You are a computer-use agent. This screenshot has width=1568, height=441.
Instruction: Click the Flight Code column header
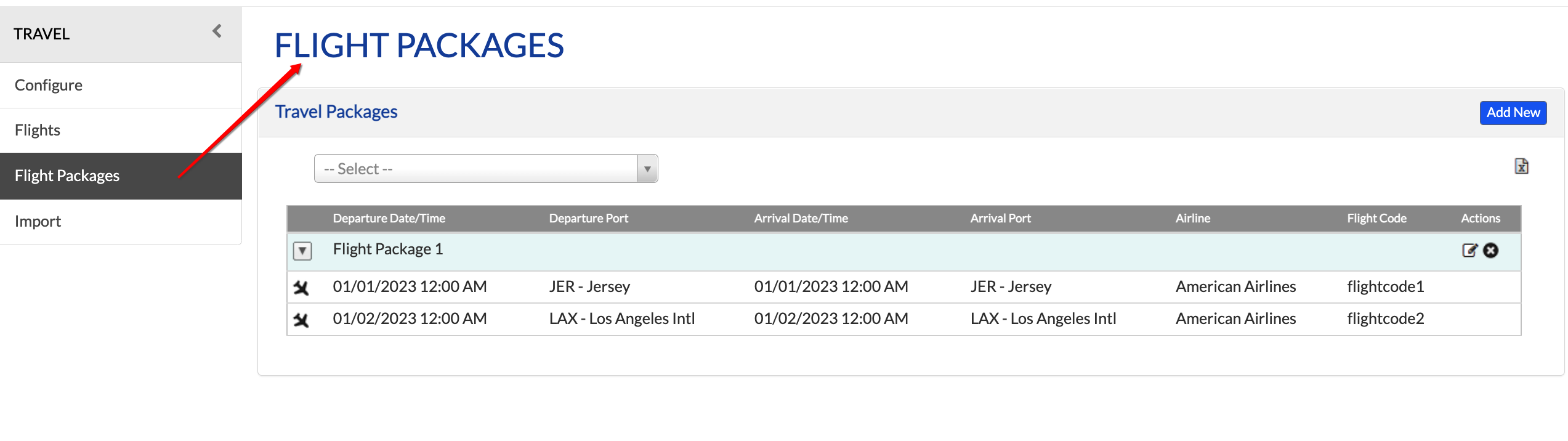click(x=1376, y=219)
